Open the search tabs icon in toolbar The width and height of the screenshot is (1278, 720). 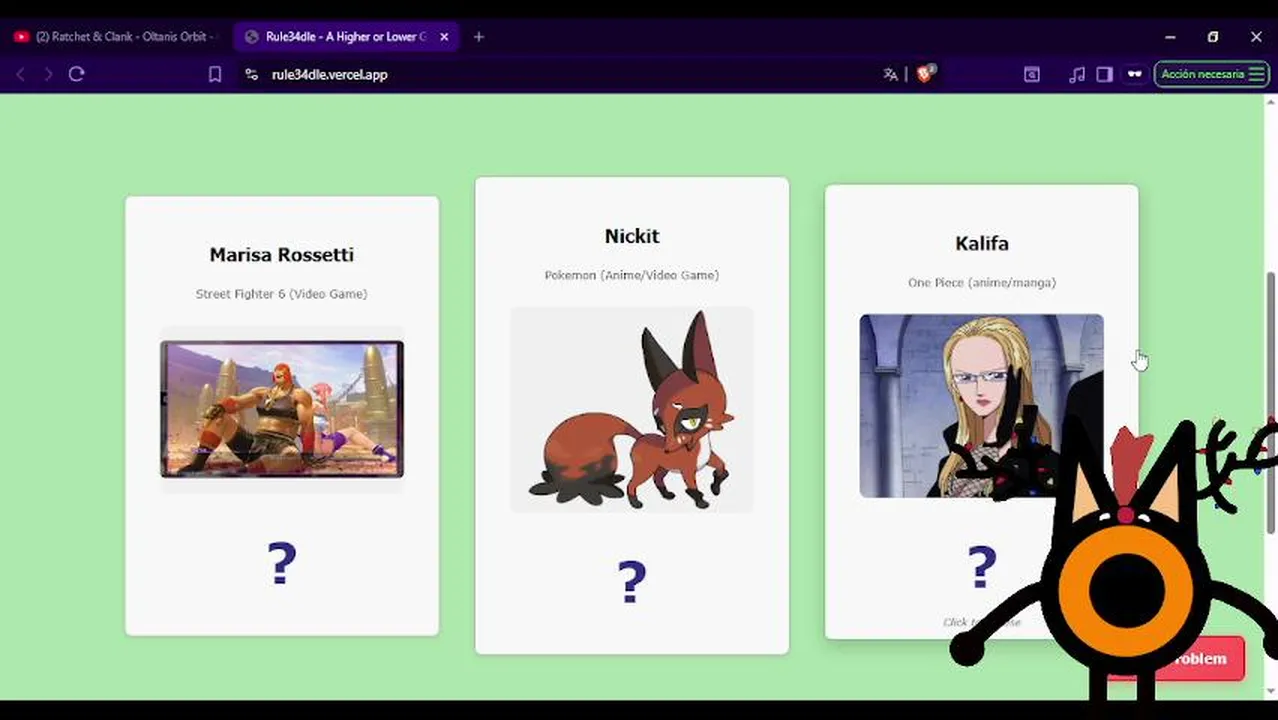click(x=1032, y=74)
